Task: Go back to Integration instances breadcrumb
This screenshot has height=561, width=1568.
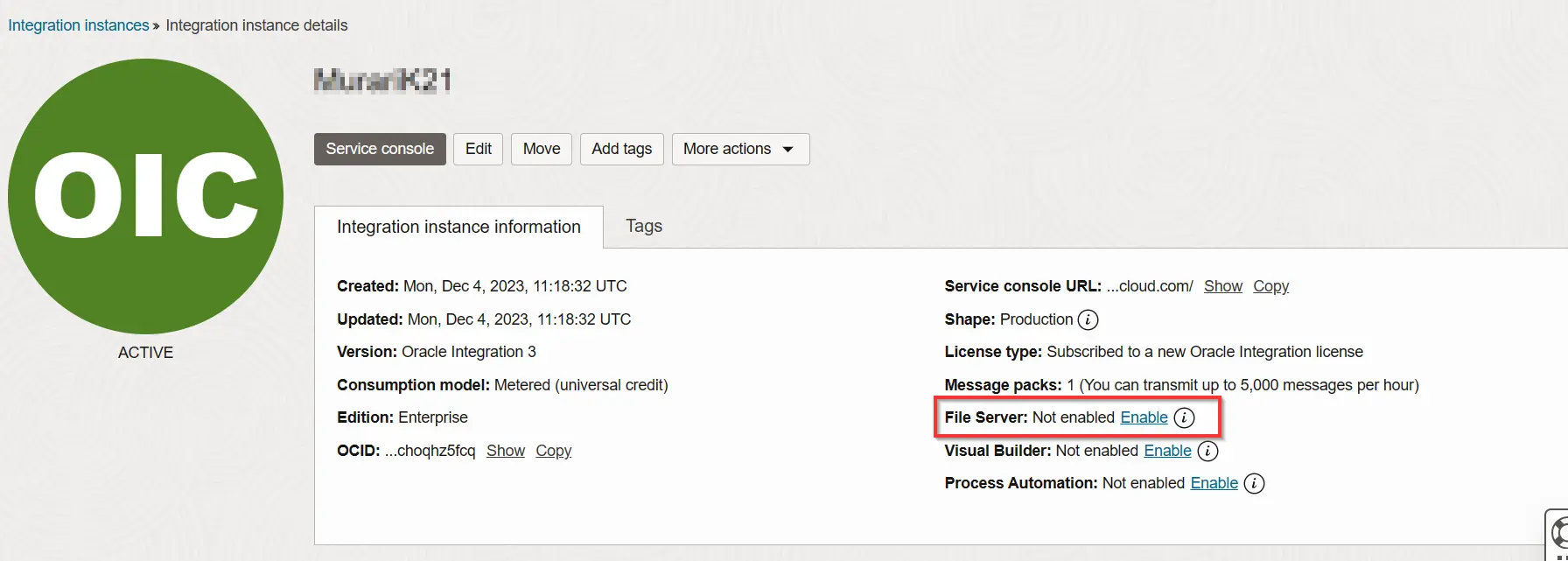Action: [79, 25]
